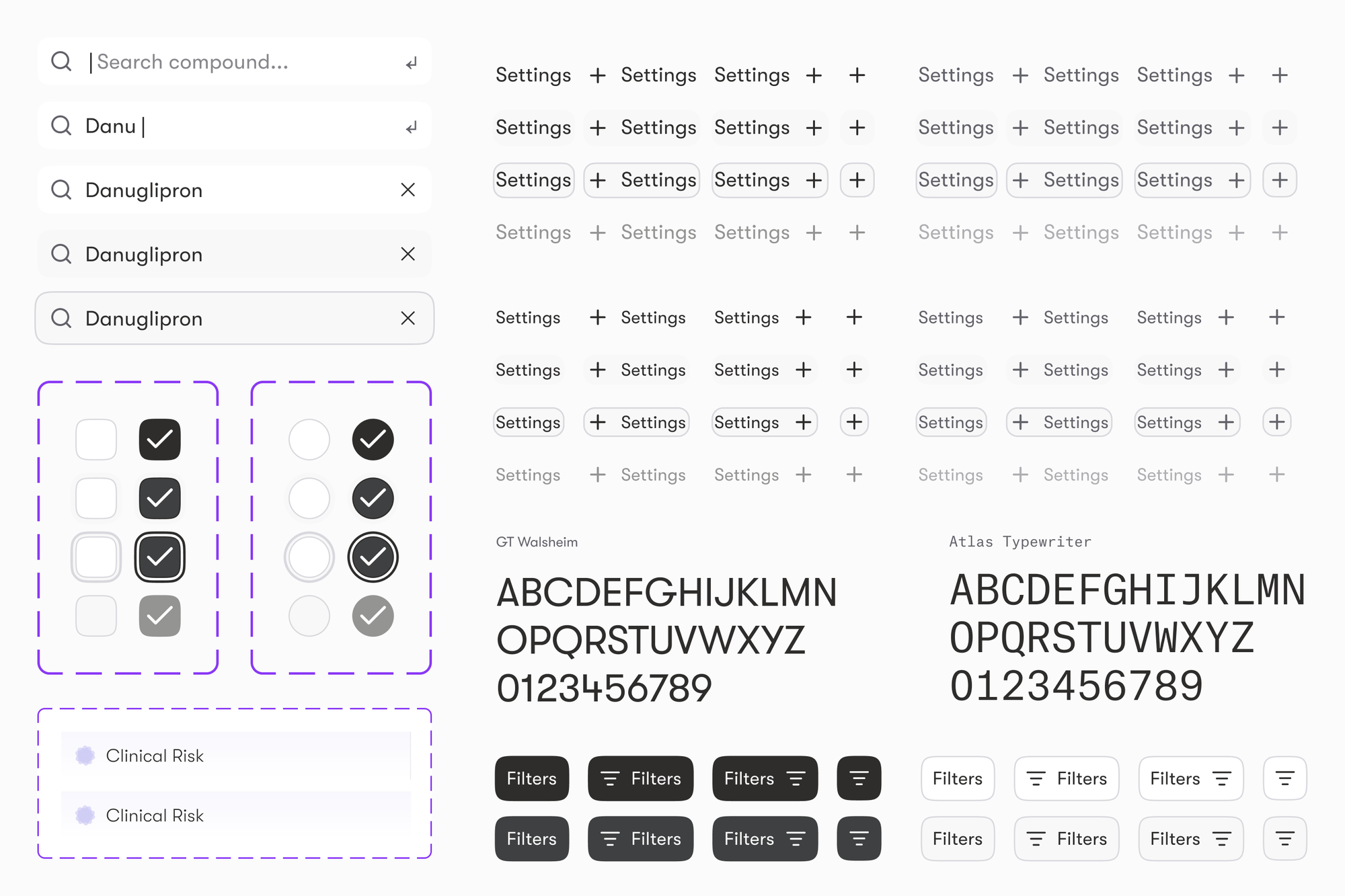Toggle the topmost black checked square checkbox

coord(160,440)
